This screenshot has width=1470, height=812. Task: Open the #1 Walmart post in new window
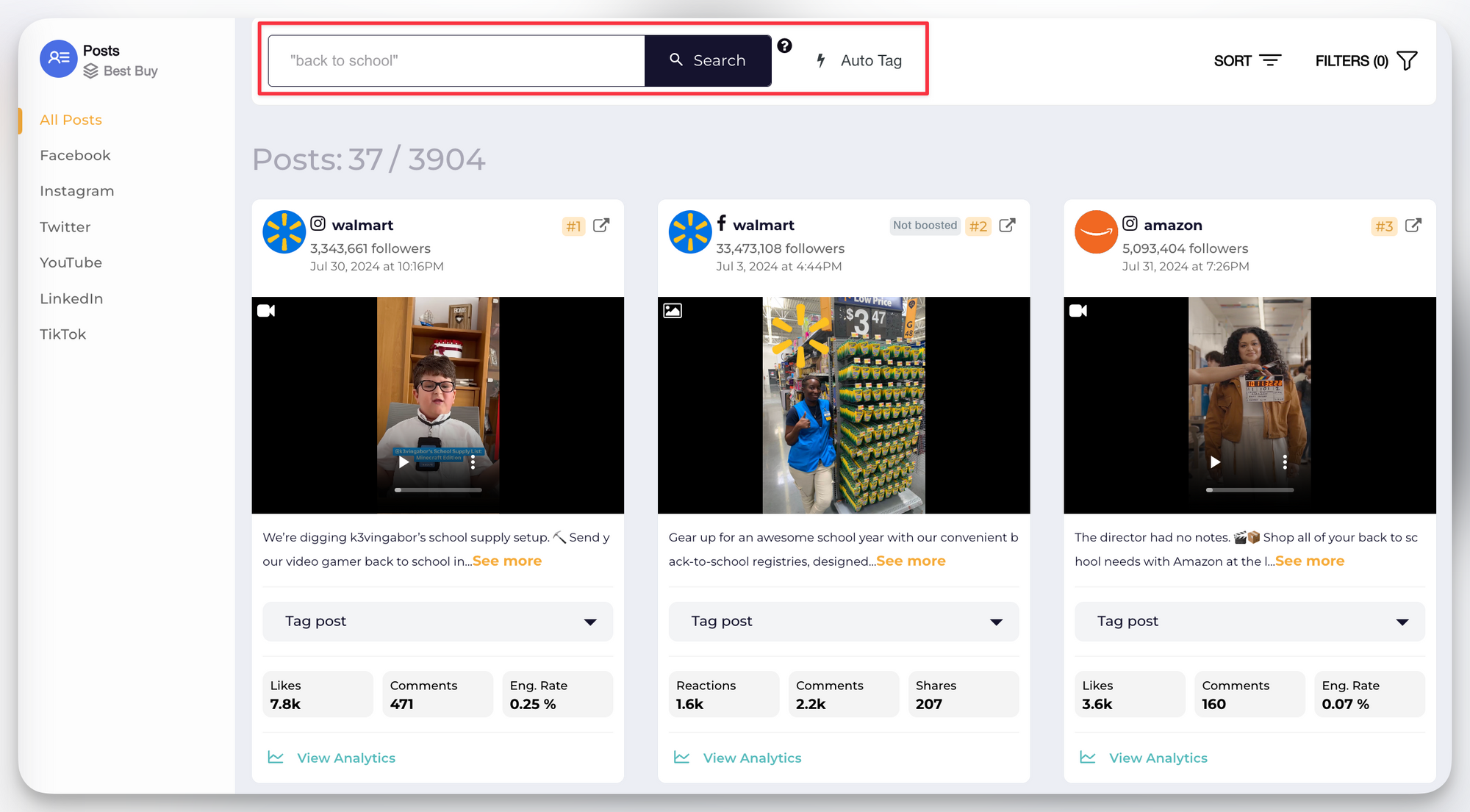(601, 226)
